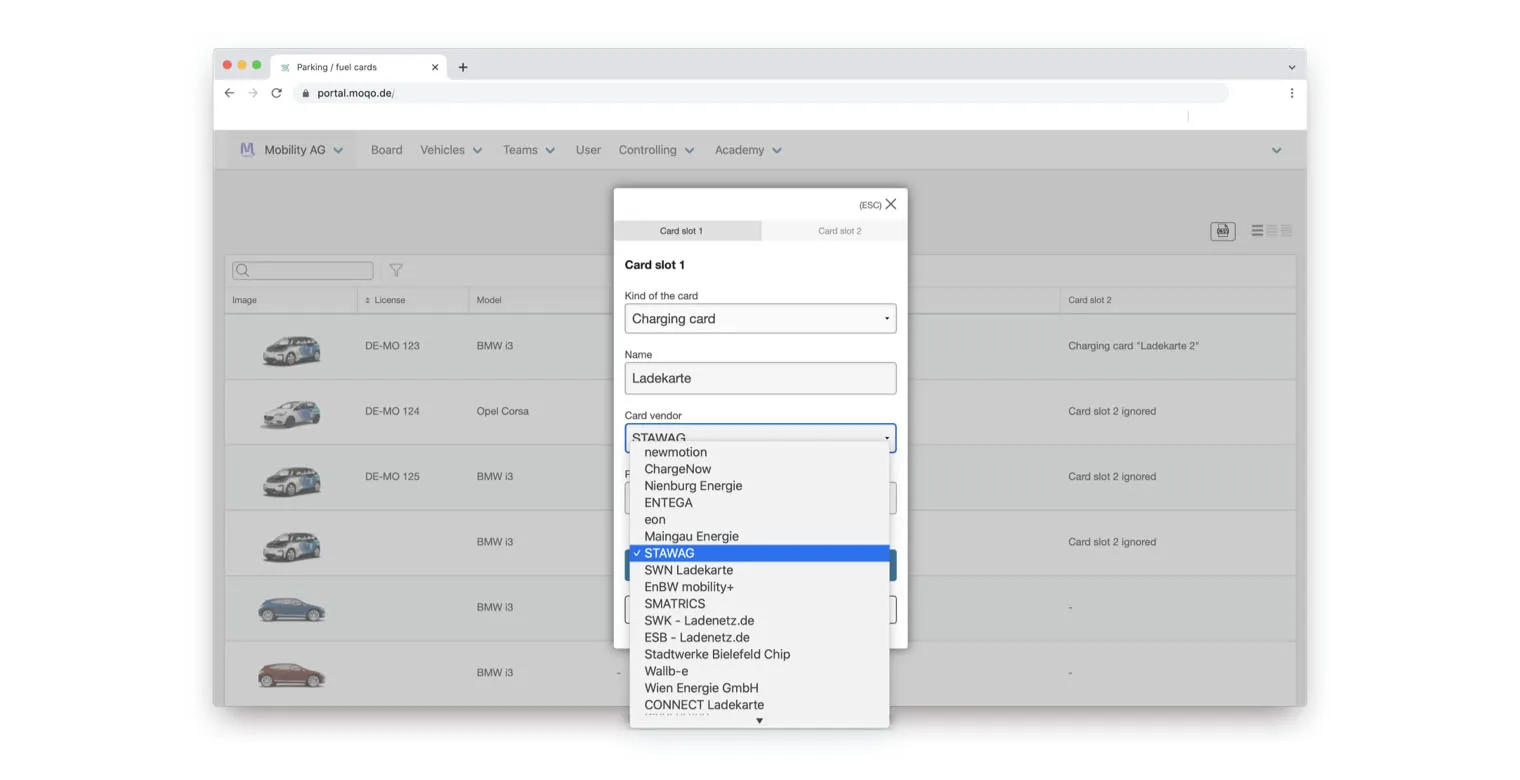Image resolution: width=1520 pixels, height=780 pixels.
Task: Expand the Academy menu
Action: click(x=748, y=150)
